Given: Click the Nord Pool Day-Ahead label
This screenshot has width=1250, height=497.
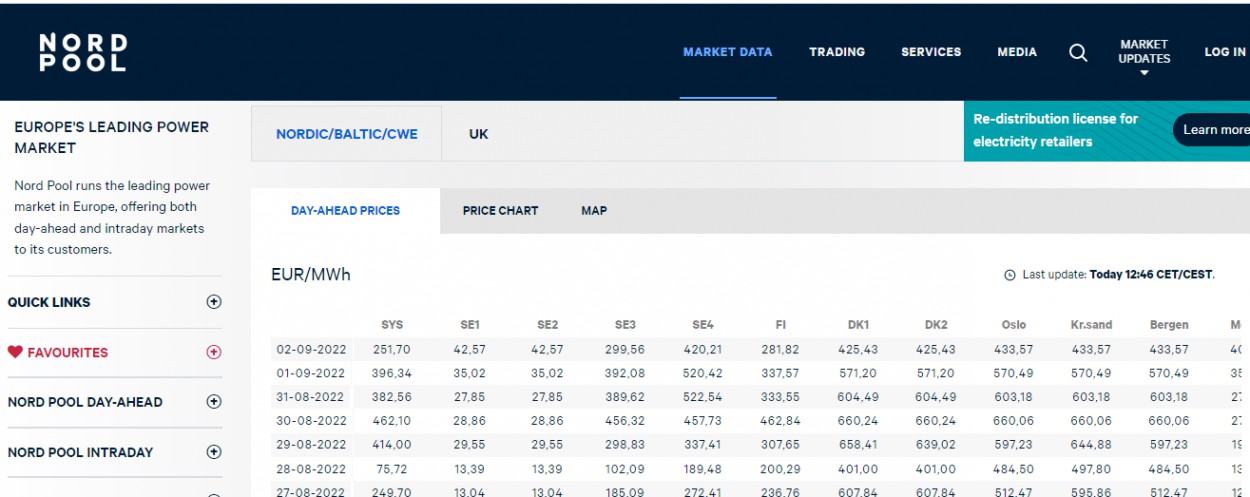Looking at the screenshot, I should click(x=85, y=402).
